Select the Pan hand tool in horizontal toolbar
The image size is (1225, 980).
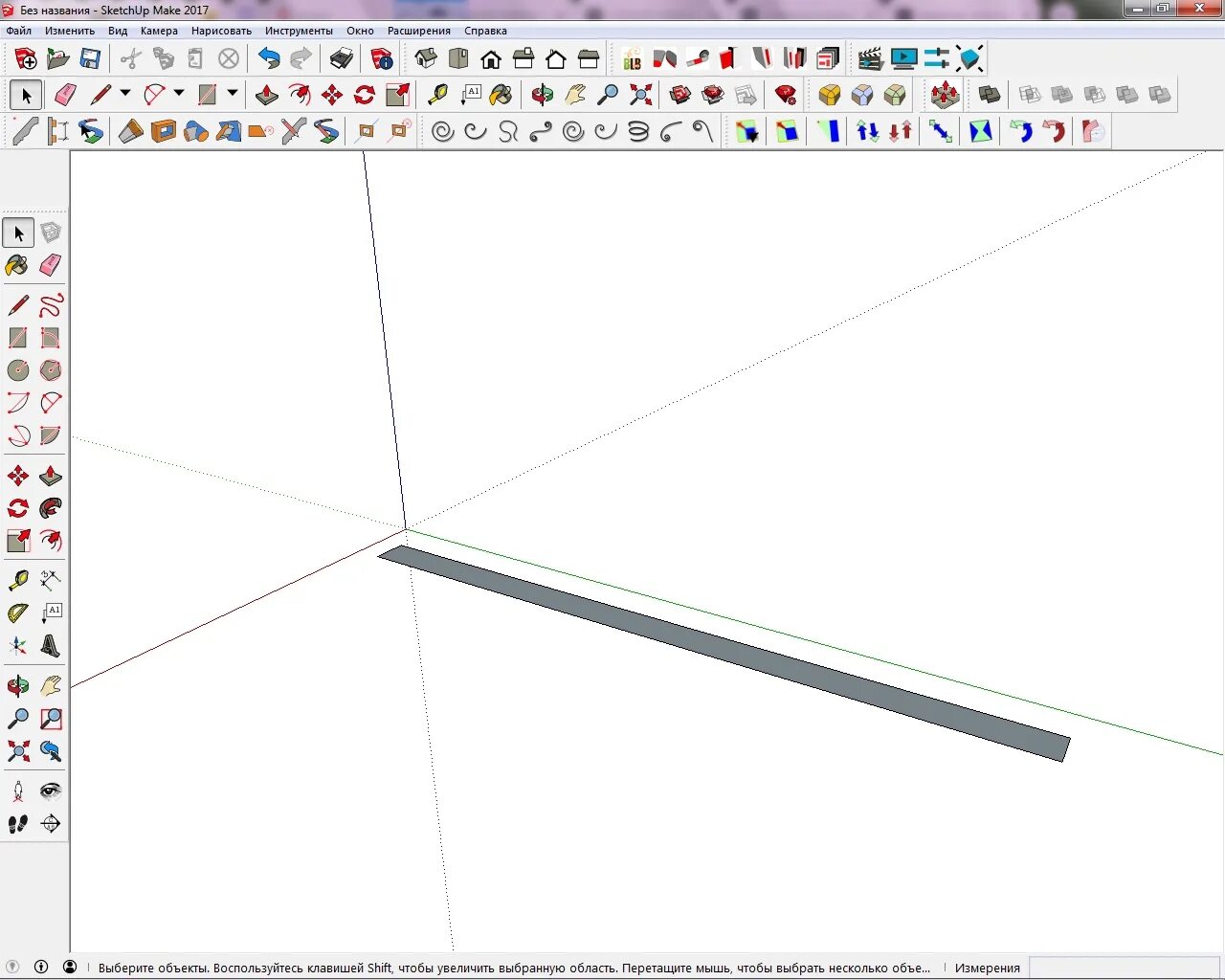point(575,95)
